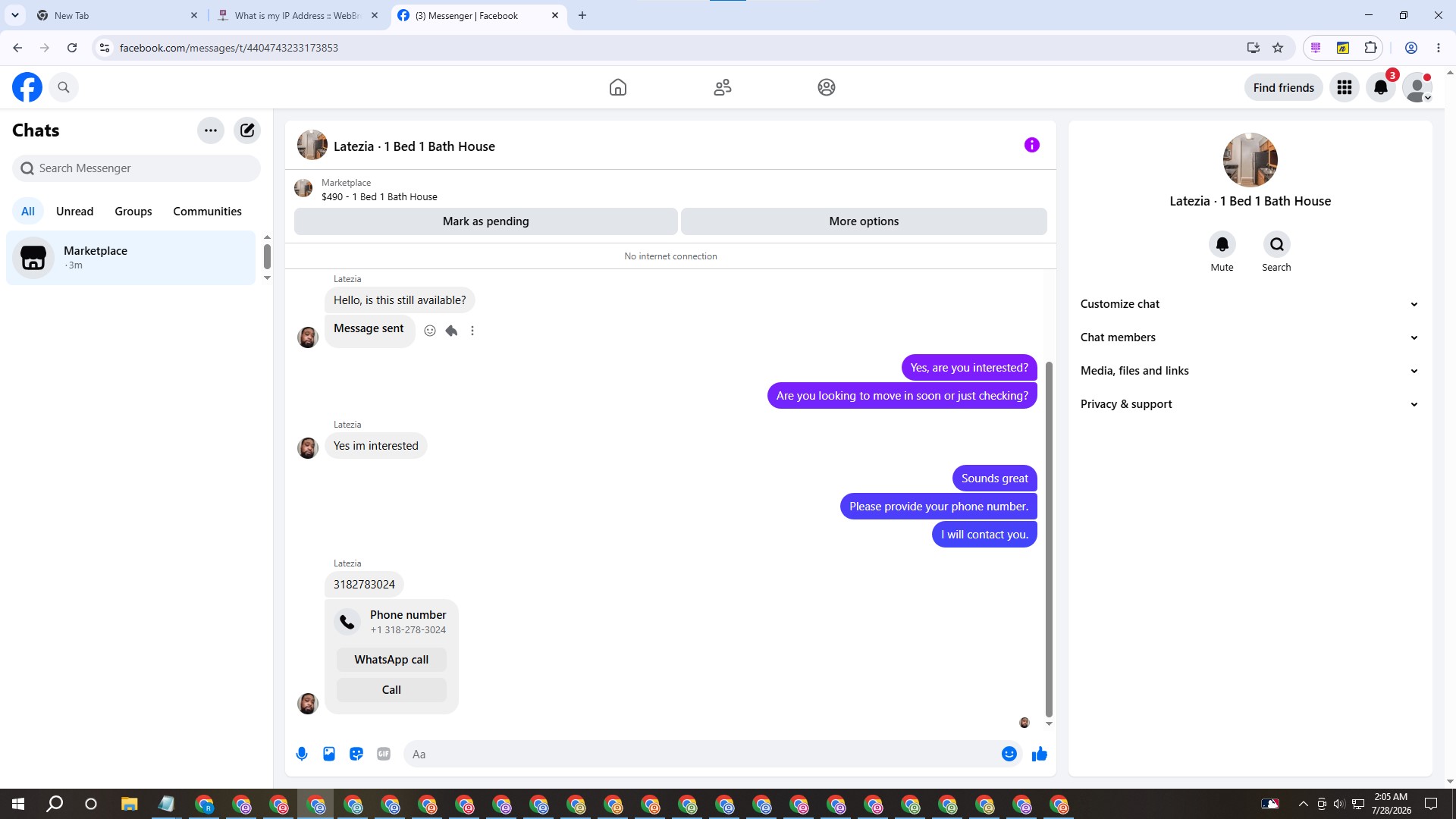Click the address bar URL
Viewport: 1456px width, 819px height.
tap(229, 48)
